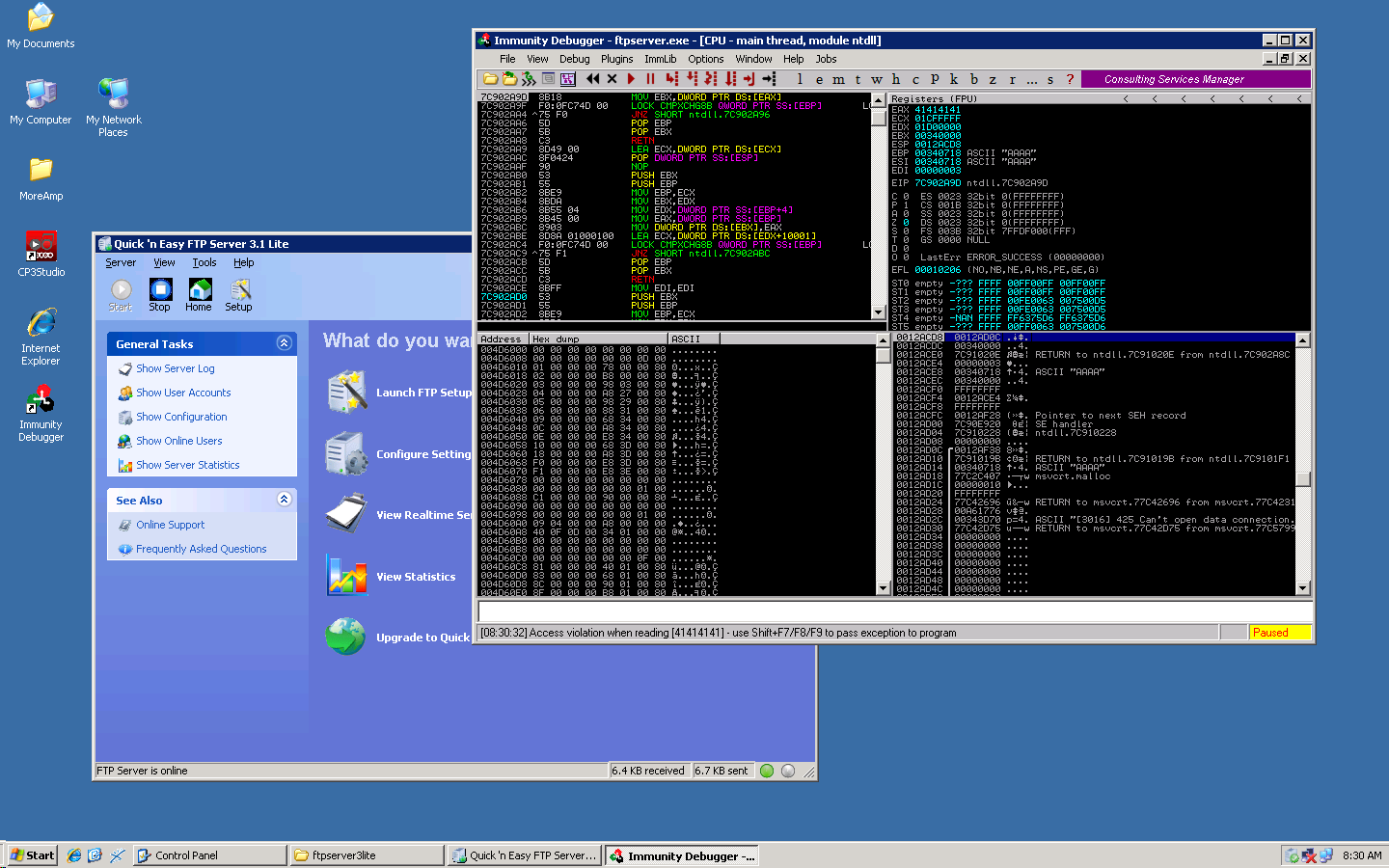1389x868 pixels.
Task: Click the Go to address arrow icon
Action: click(769, 79)
